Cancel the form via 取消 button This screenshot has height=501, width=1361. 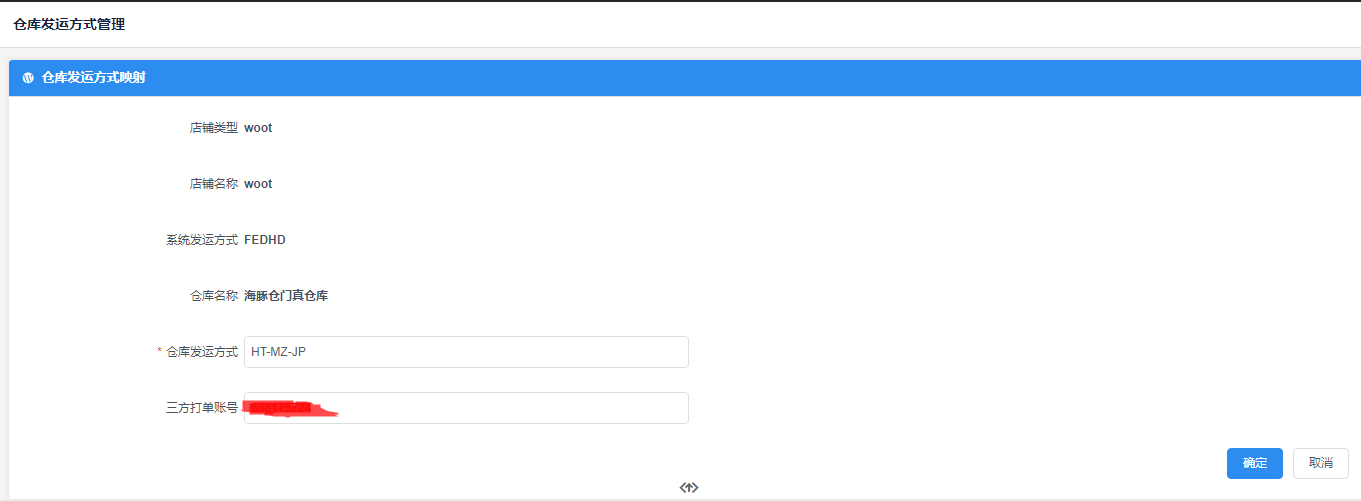[x=1321, y=463]
